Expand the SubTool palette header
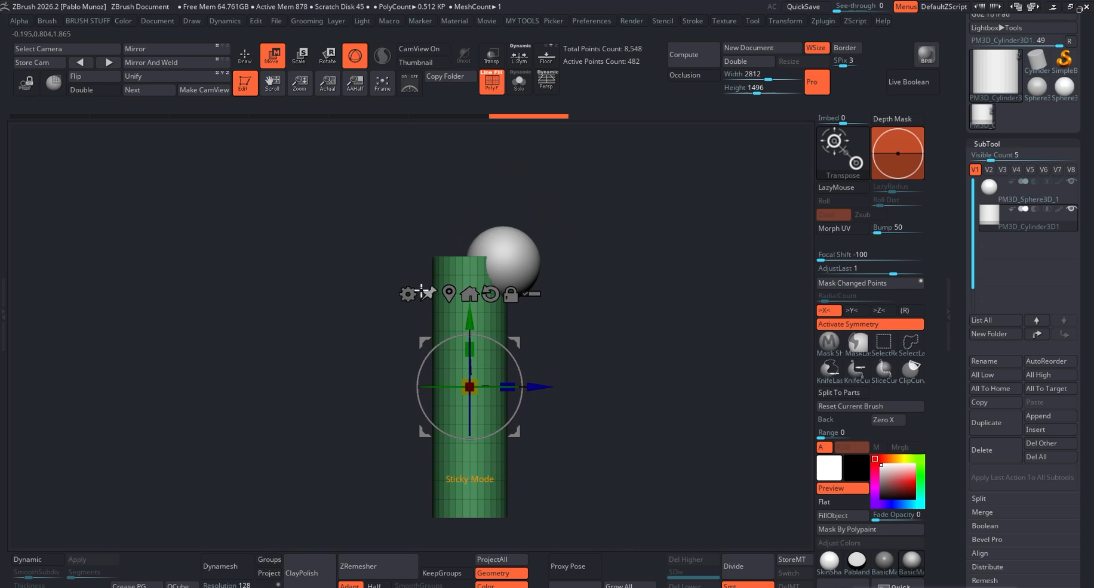The image size is (1094, 588). (987, 144)
